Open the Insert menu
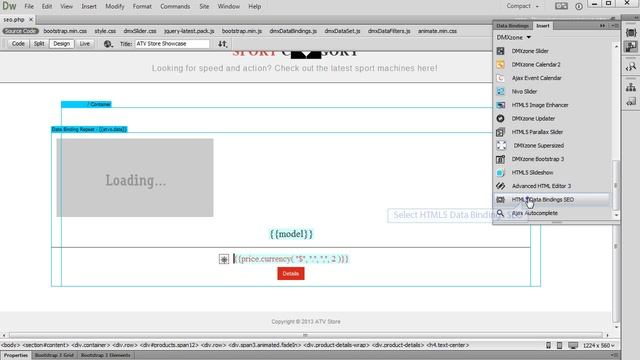The image size is (640, 360). point(89,7)
